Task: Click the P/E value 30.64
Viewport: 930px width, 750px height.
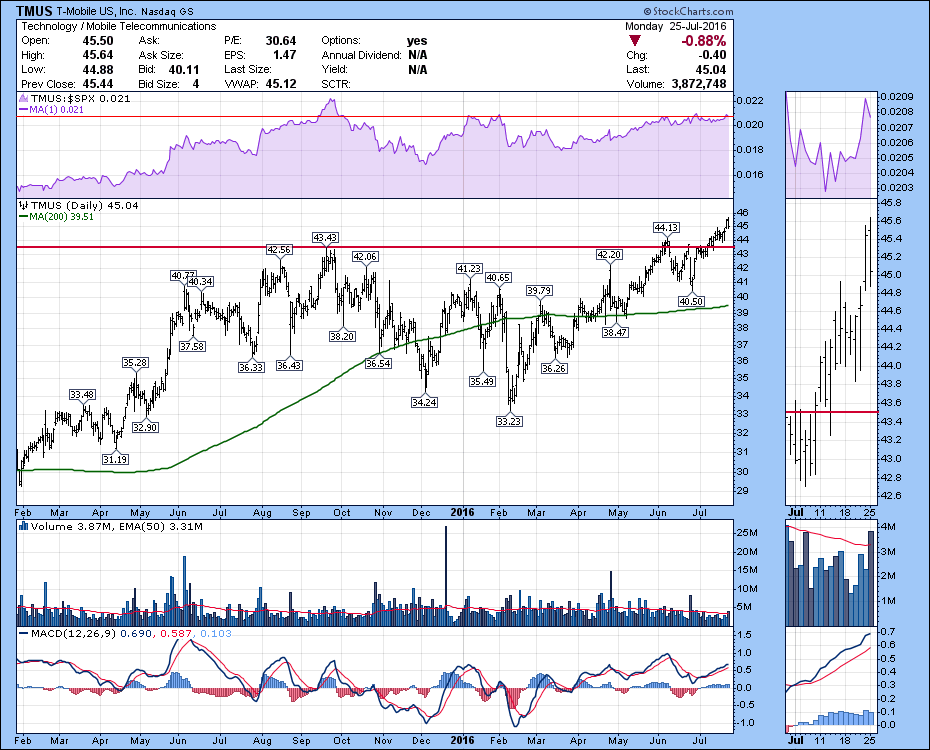Action: (281, 41)
